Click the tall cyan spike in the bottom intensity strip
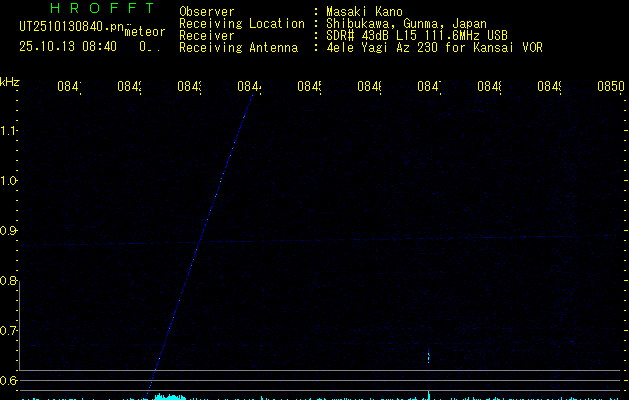The height and width of the screenshot is (400, 629). pyautogui.click(x=428, y=394)
